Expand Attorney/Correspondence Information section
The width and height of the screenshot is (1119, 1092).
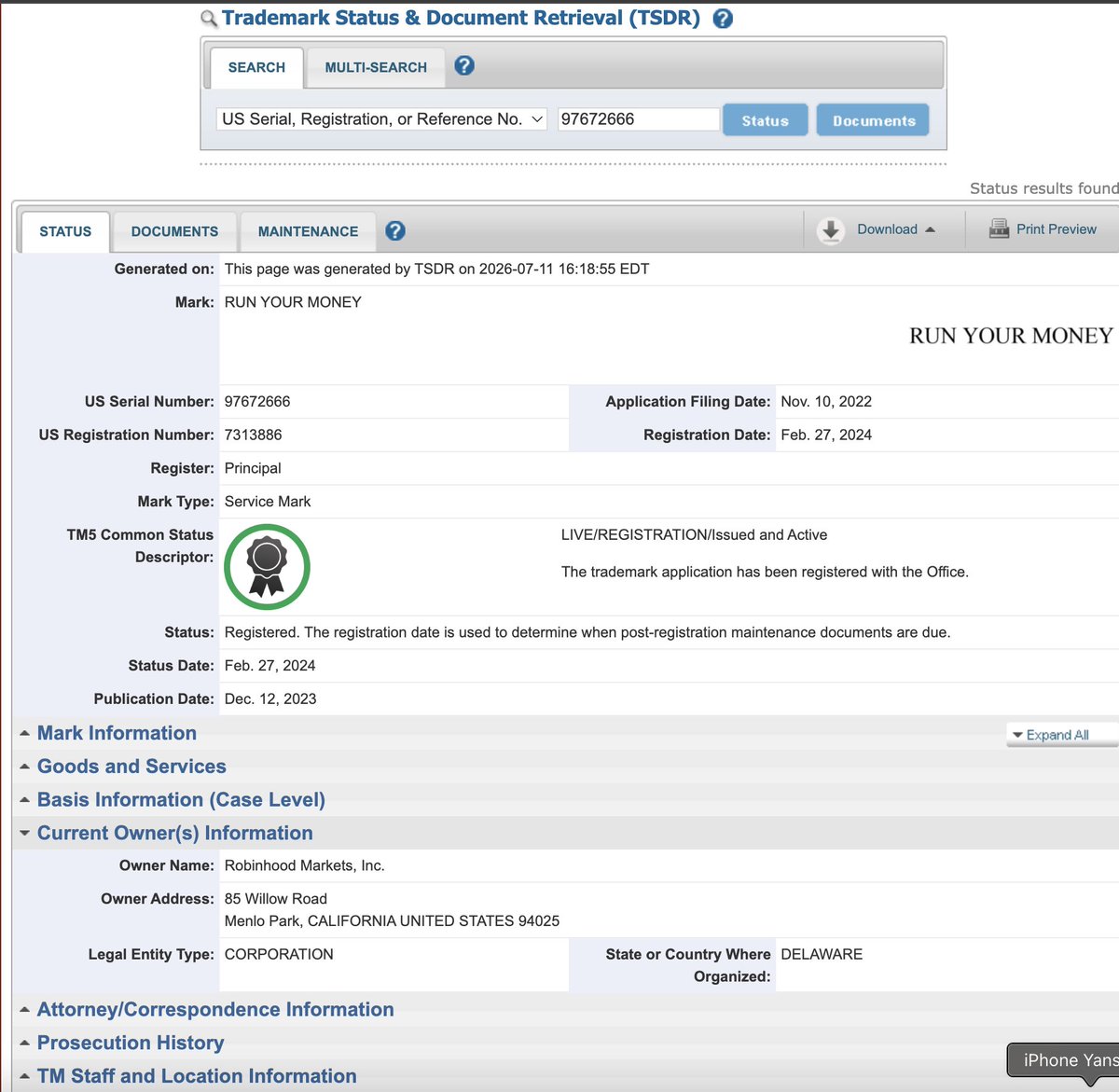(x=215, y=1009)
